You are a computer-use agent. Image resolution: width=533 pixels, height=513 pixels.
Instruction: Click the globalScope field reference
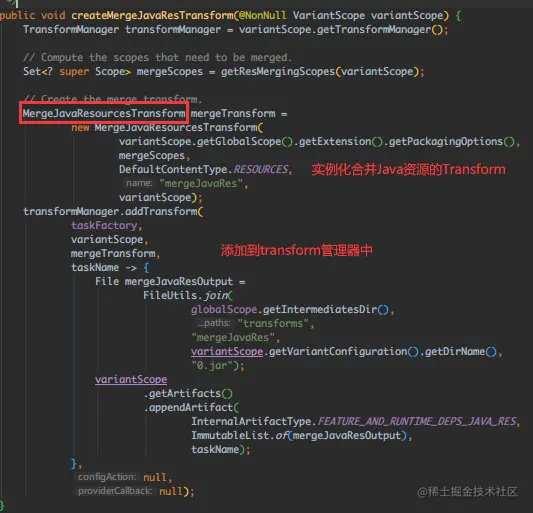(224, 309)
